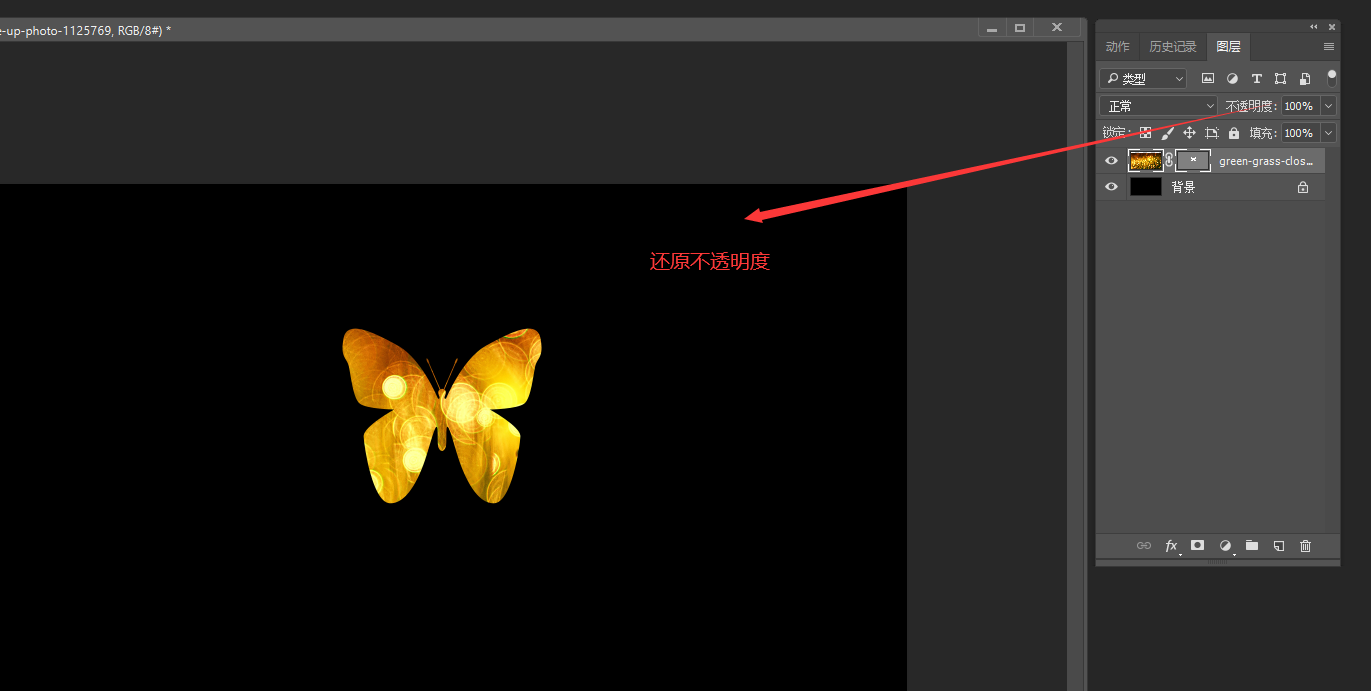Lock all padlock icon
The height and width of the screenshot is (691, 1371).
coord(1234,133)
